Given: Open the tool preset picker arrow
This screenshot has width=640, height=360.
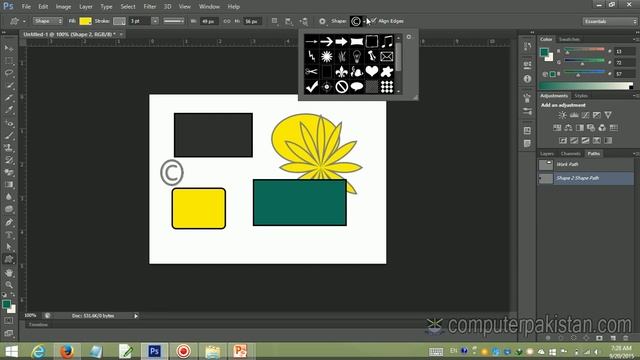Looking at the screenshot, I should pyautogui.click(x=24, y=21).
